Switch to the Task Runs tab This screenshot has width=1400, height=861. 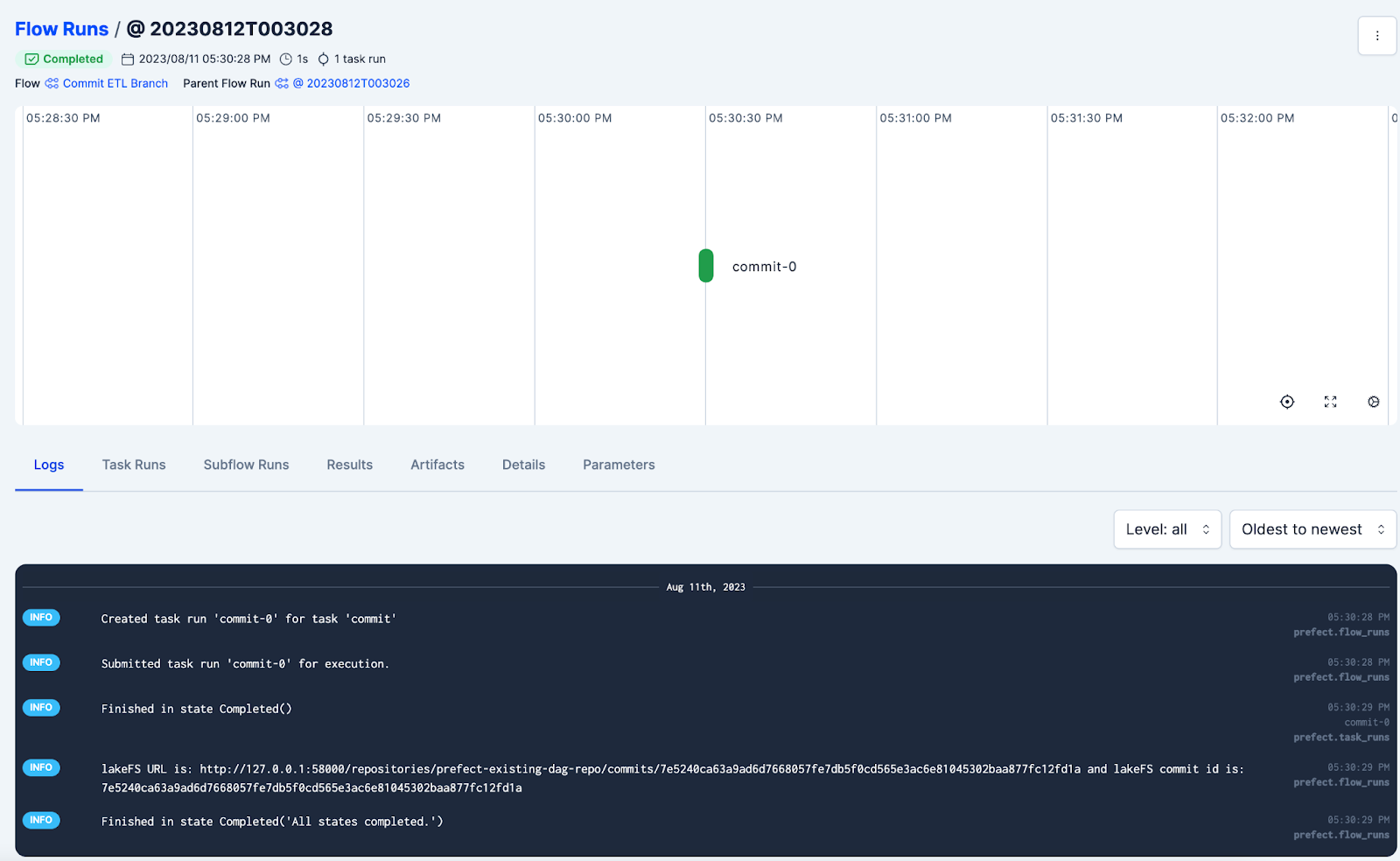[134, 465]
